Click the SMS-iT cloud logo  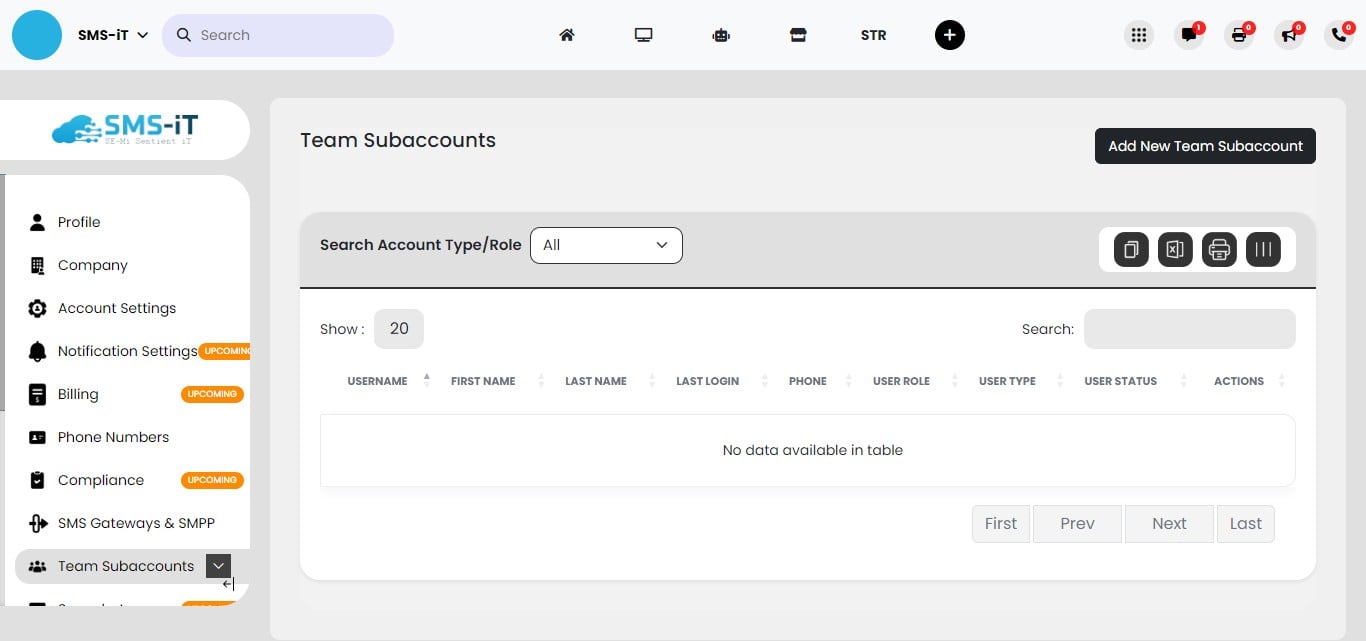pos(125,129)
